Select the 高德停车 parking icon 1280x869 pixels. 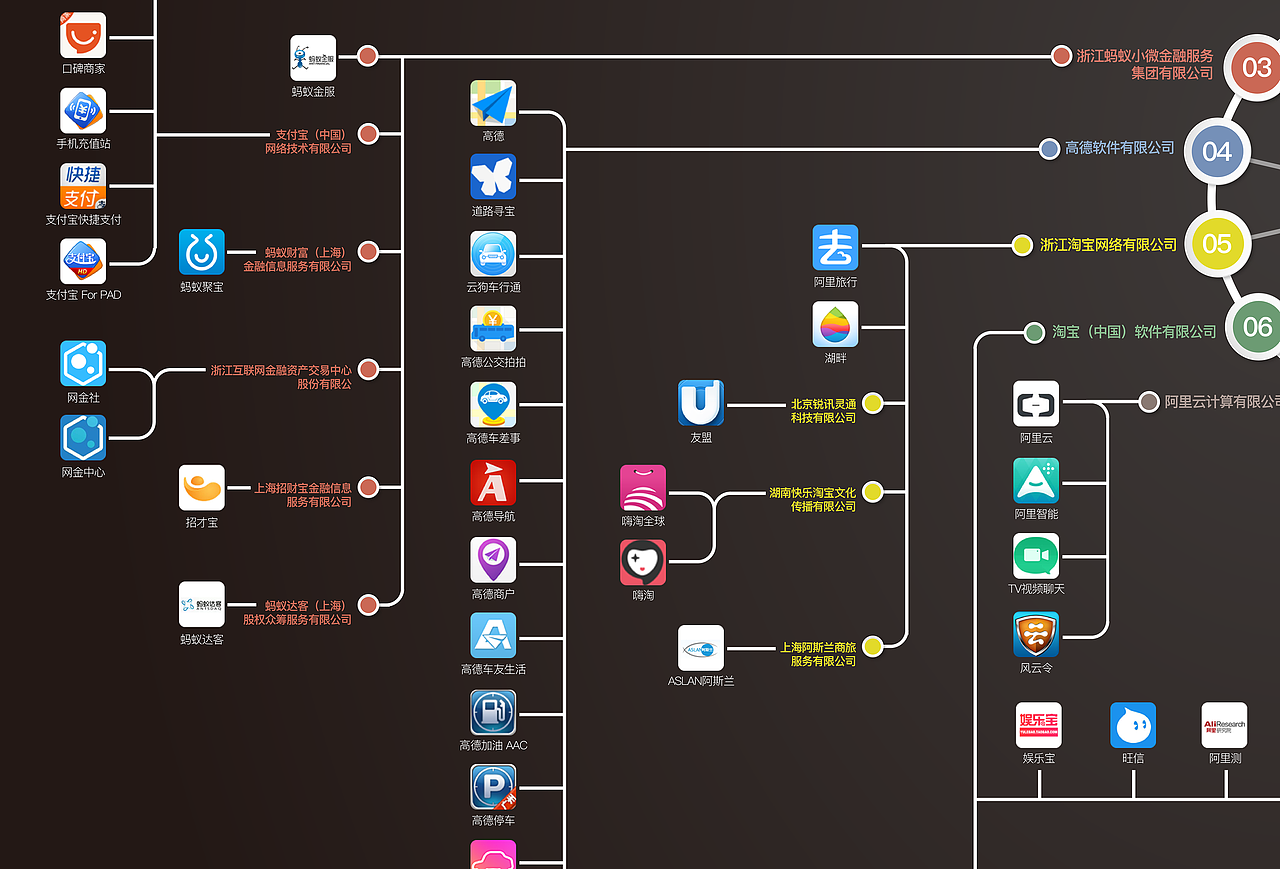point(494,788)
